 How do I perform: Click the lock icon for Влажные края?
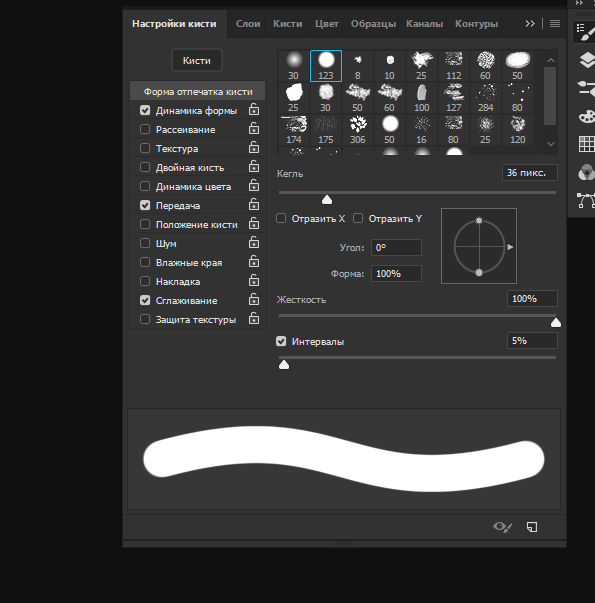pos(253,262)
